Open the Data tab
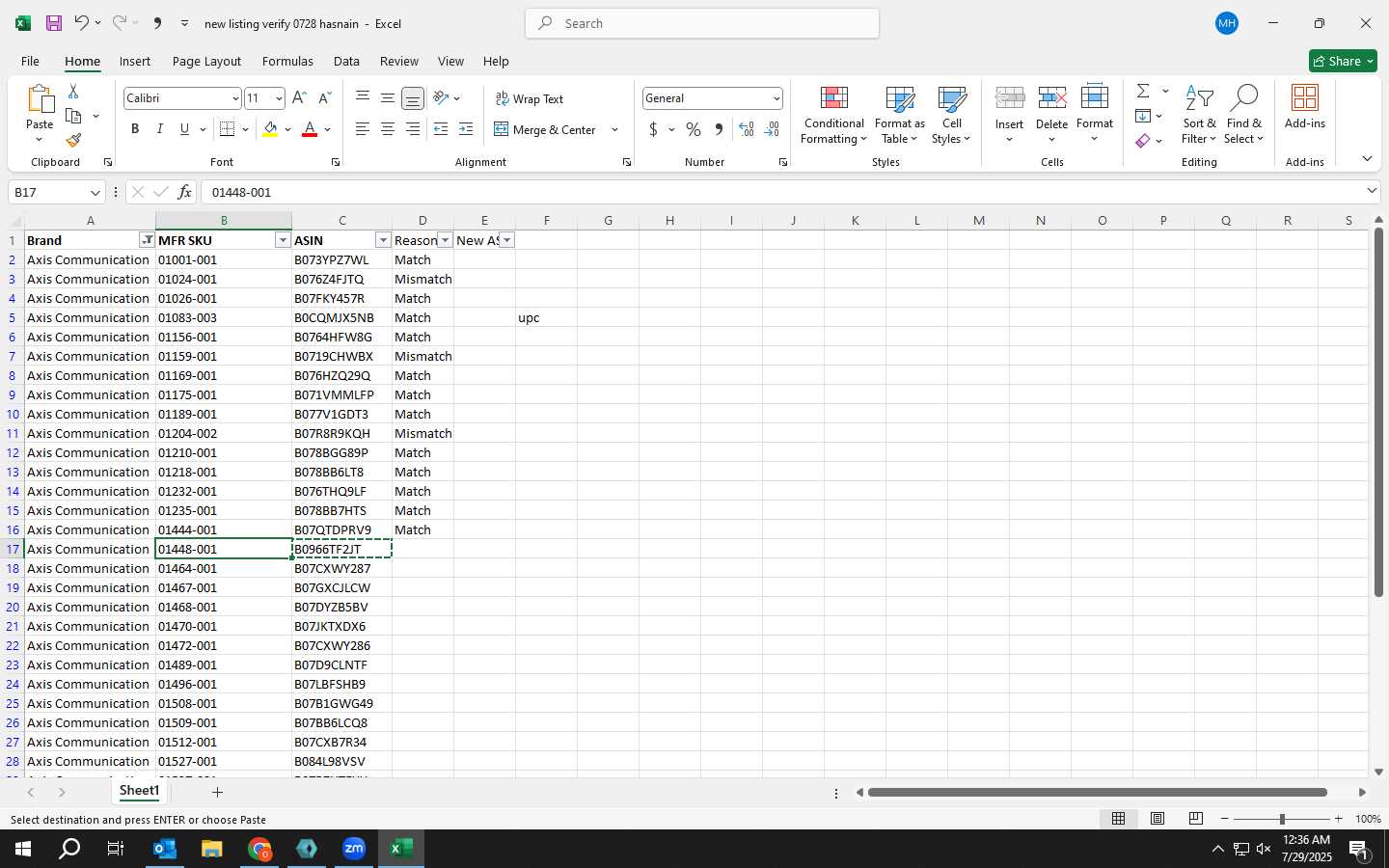Image resolution: width=1389 pixels, height=868 pixels. coord(346,61)
